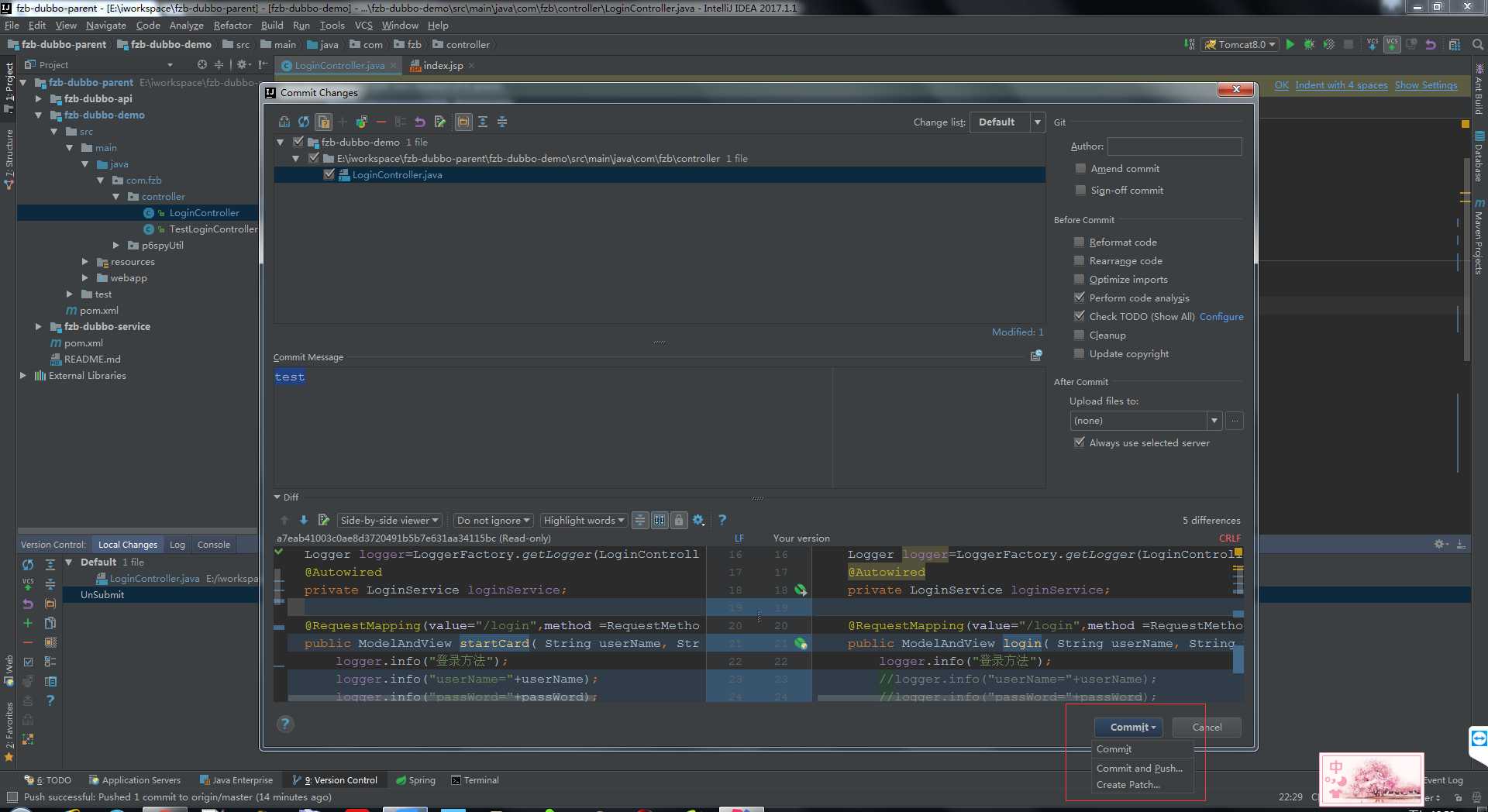1488x812 pixels.
Task: Click Show Diff icon in commit toolbar
Action: tap(284, 122)
